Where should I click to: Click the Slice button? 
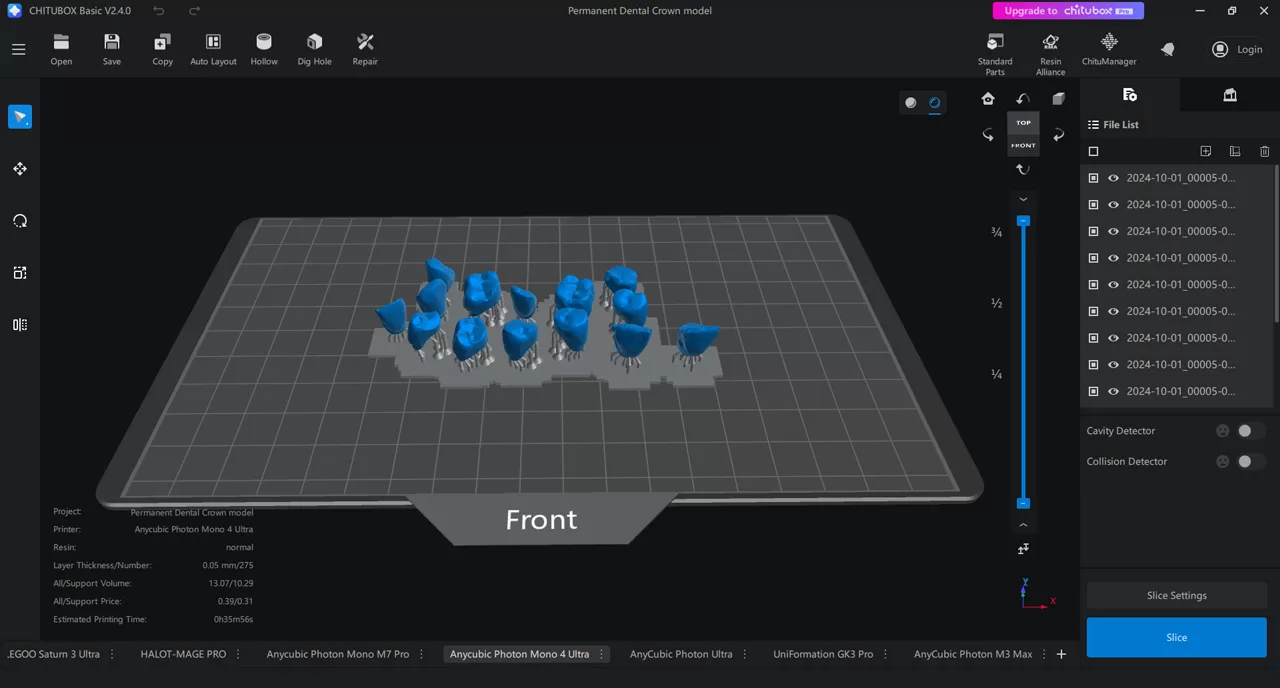pyautogui.click(x=1176, y=637)
